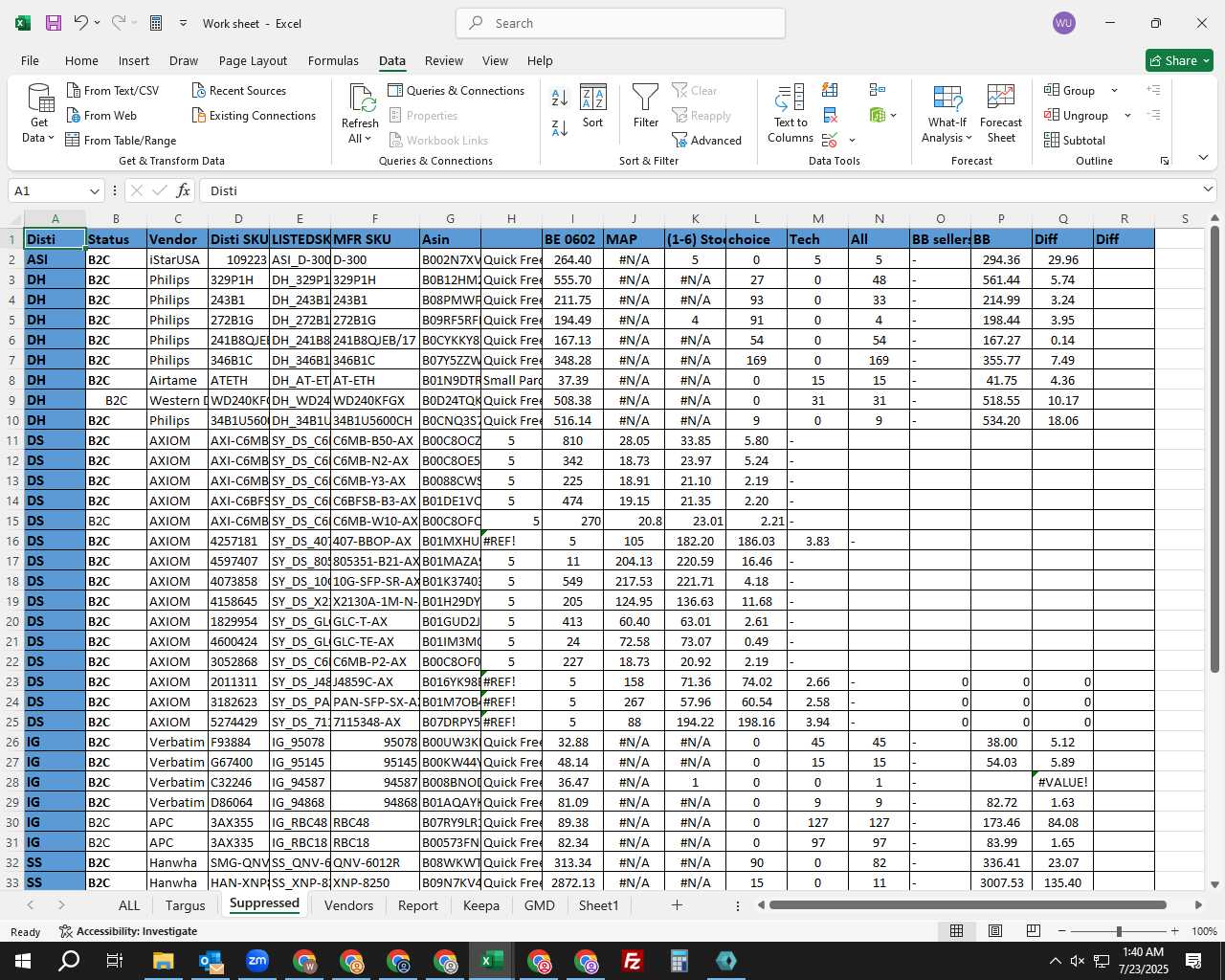Image resolution: width=1225 pixels, height=980 pixels.
Task: Open the File menu
Action: 30,60
